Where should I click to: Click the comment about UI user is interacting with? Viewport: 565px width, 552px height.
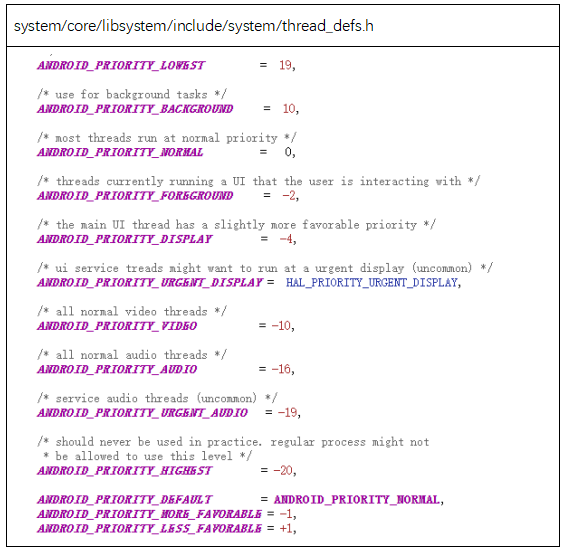coord(259,181)
